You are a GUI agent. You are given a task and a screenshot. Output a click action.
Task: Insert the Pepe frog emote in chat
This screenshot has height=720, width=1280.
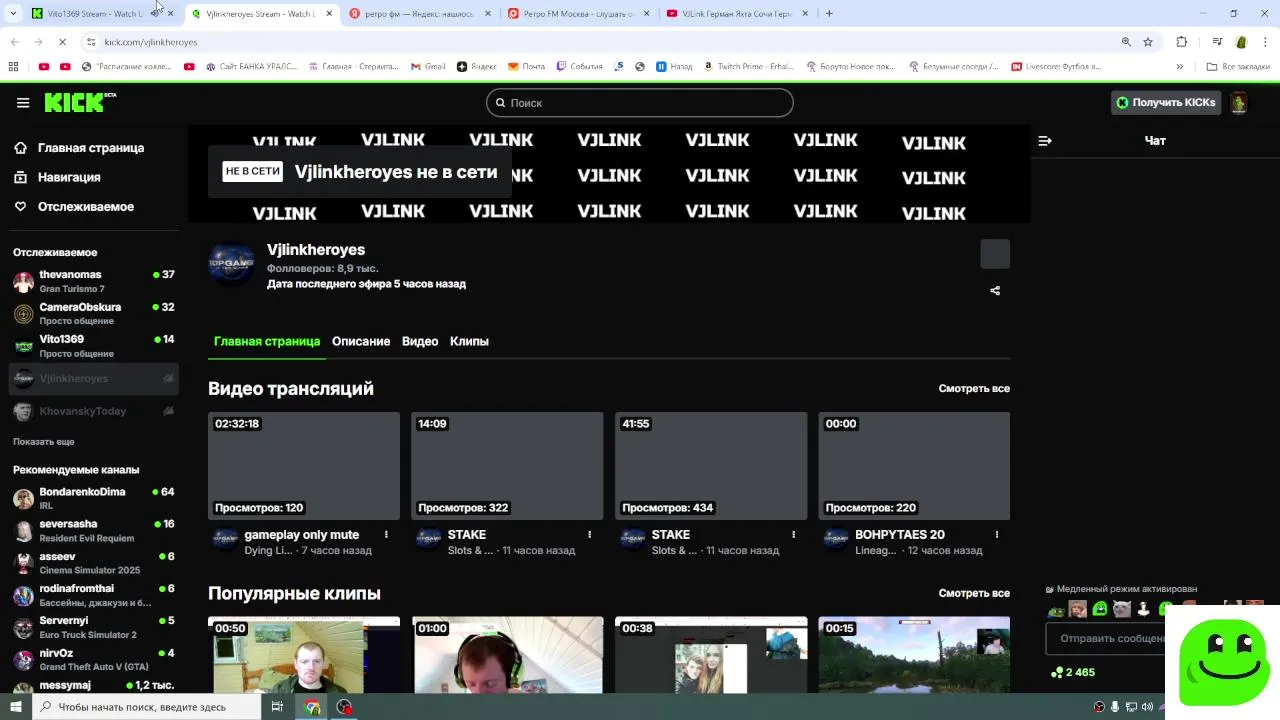(x=1056, y=609)
